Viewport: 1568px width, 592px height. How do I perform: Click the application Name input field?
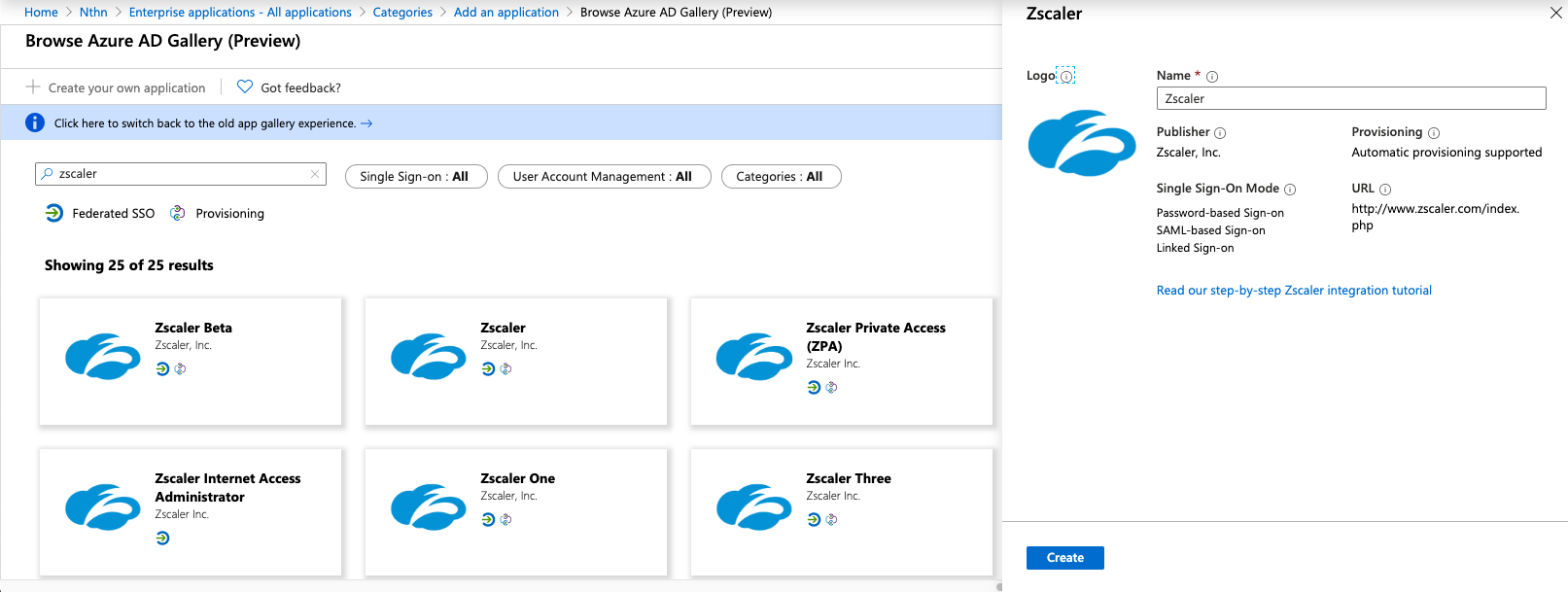pyautogui.click(x=1350, y=98)
